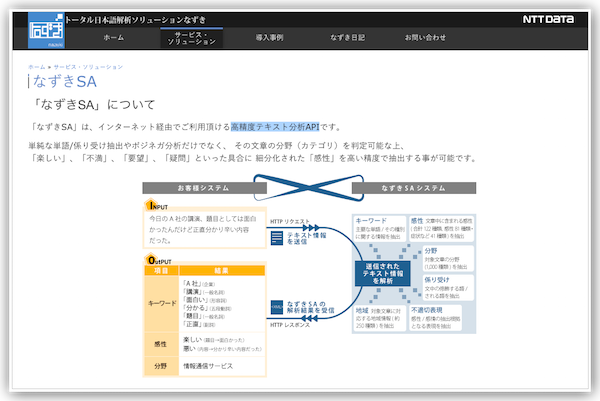Open the 導入事例 menu item

[269, 37]
